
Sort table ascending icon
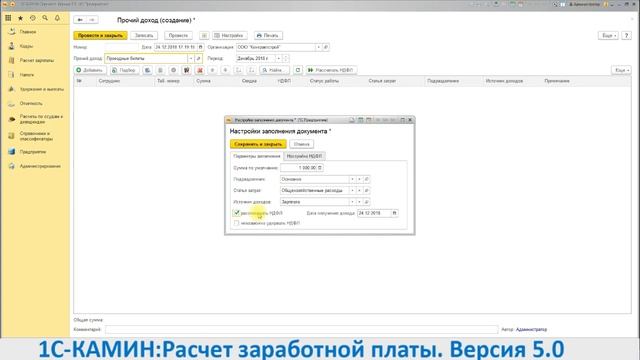238,70
